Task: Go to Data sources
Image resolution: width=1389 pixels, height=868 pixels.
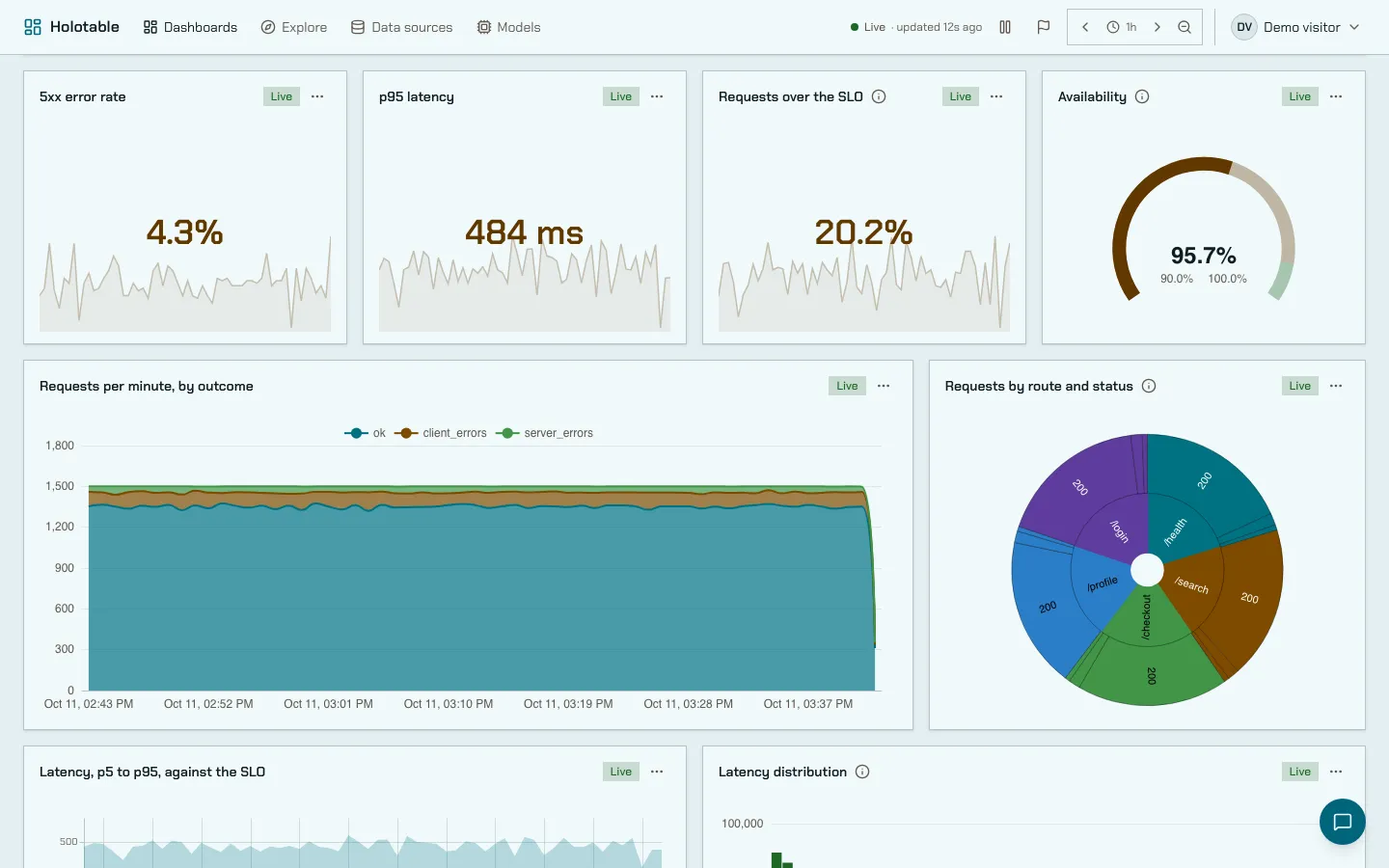Action: coord(401,27)
